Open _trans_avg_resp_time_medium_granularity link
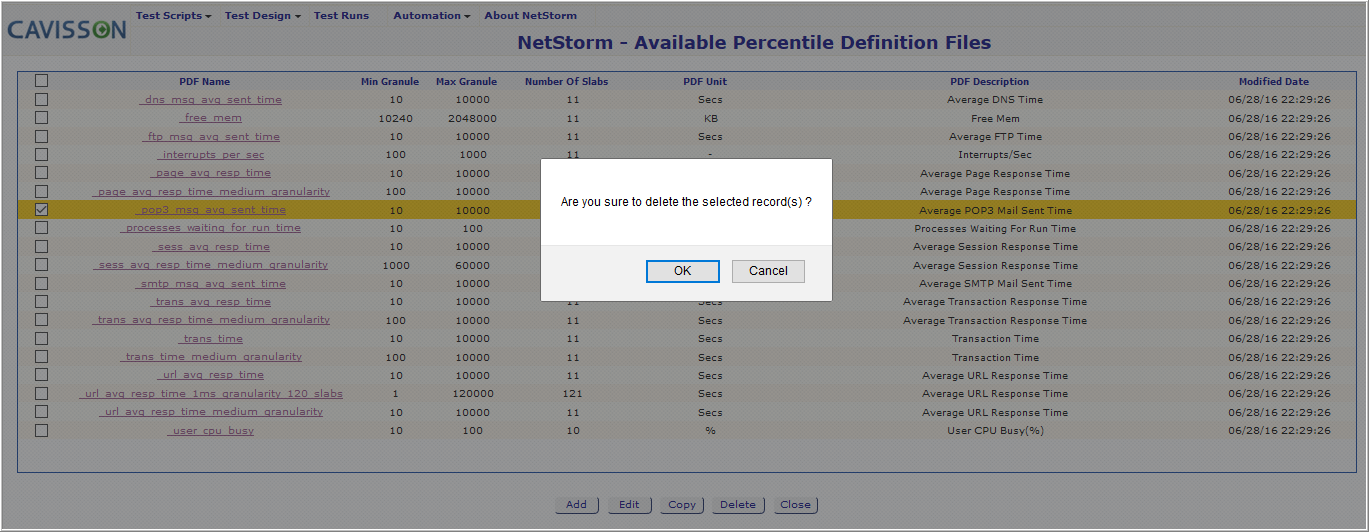1369x532 pixels. click(210, 320)
